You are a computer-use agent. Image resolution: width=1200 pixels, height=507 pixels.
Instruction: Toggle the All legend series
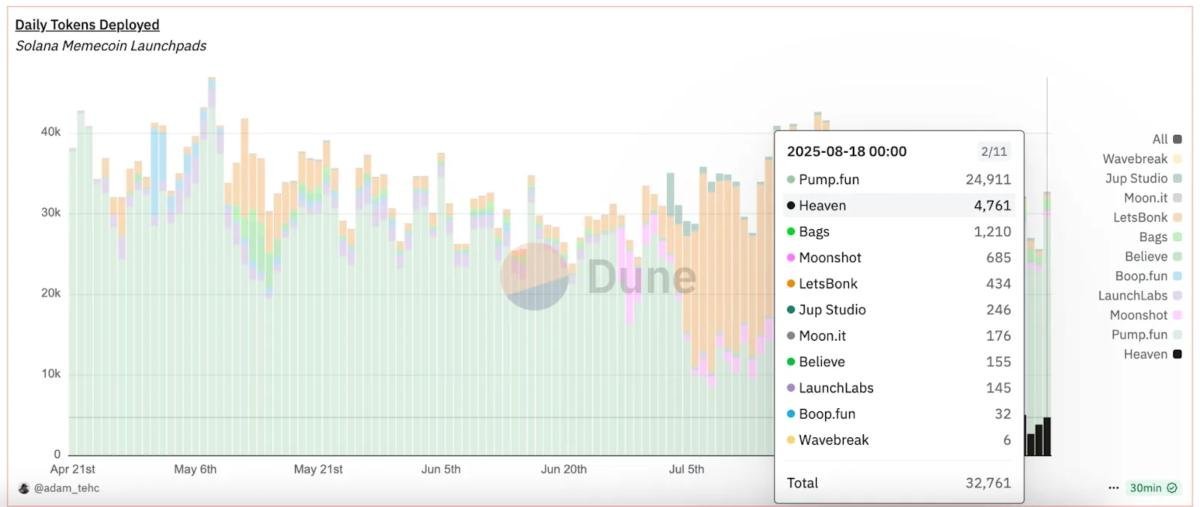tap(1166, 139)
